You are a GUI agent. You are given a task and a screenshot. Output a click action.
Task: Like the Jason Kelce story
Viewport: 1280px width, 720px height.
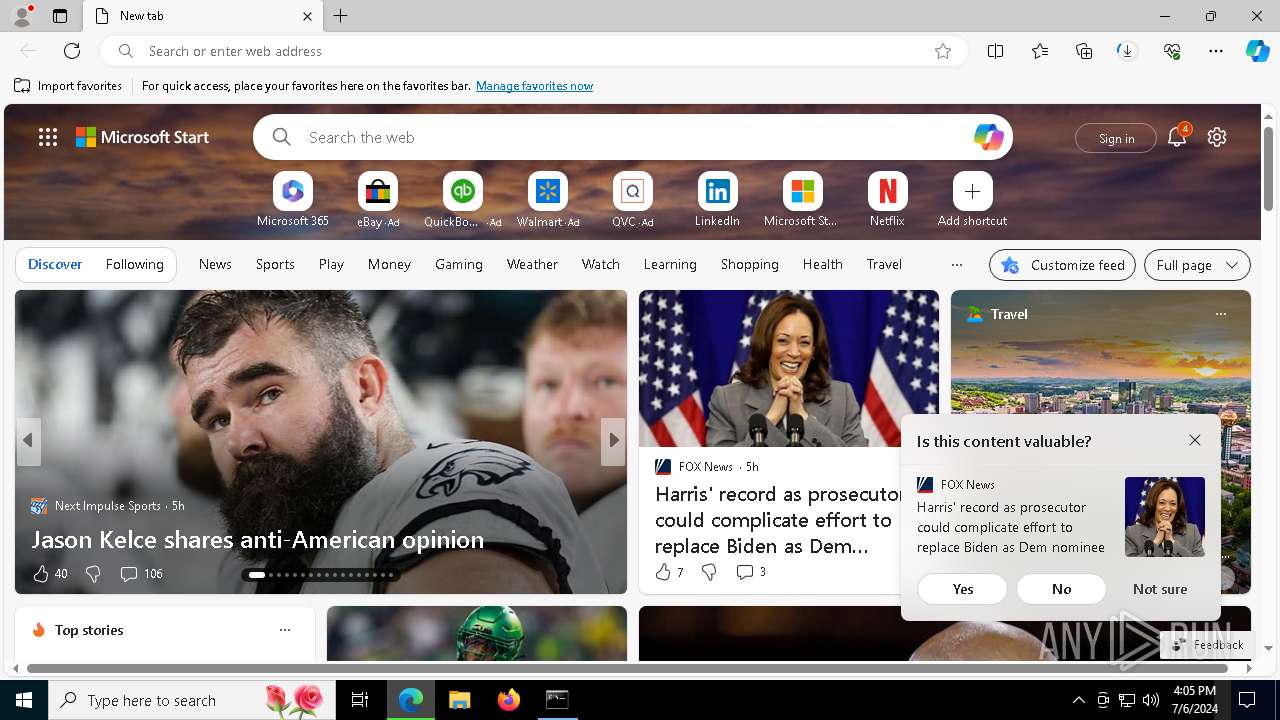click(x=50, y=574)
